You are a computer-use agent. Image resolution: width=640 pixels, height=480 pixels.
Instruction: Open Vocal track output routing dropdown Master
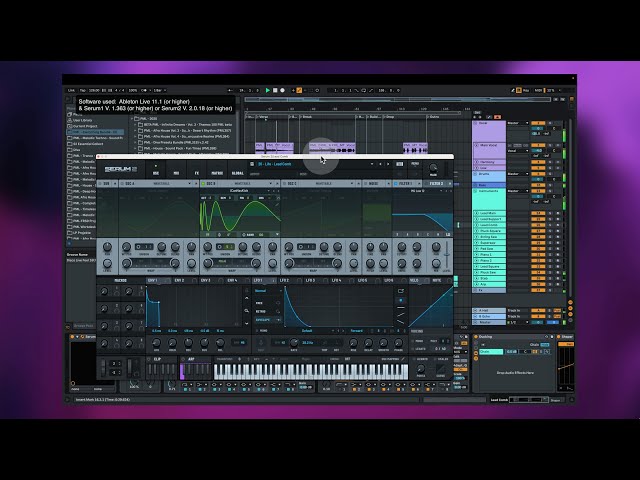click(518, 123)
